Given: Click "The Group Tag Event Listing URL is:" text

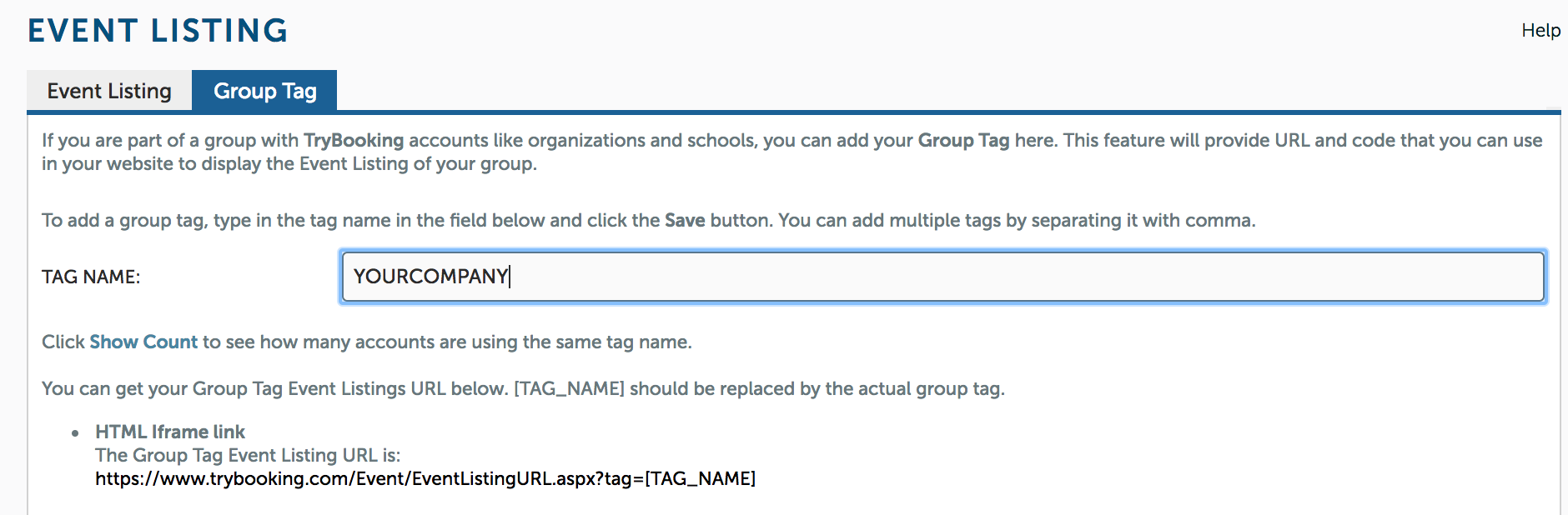Looking at the screenshot, I should (248, 455).
